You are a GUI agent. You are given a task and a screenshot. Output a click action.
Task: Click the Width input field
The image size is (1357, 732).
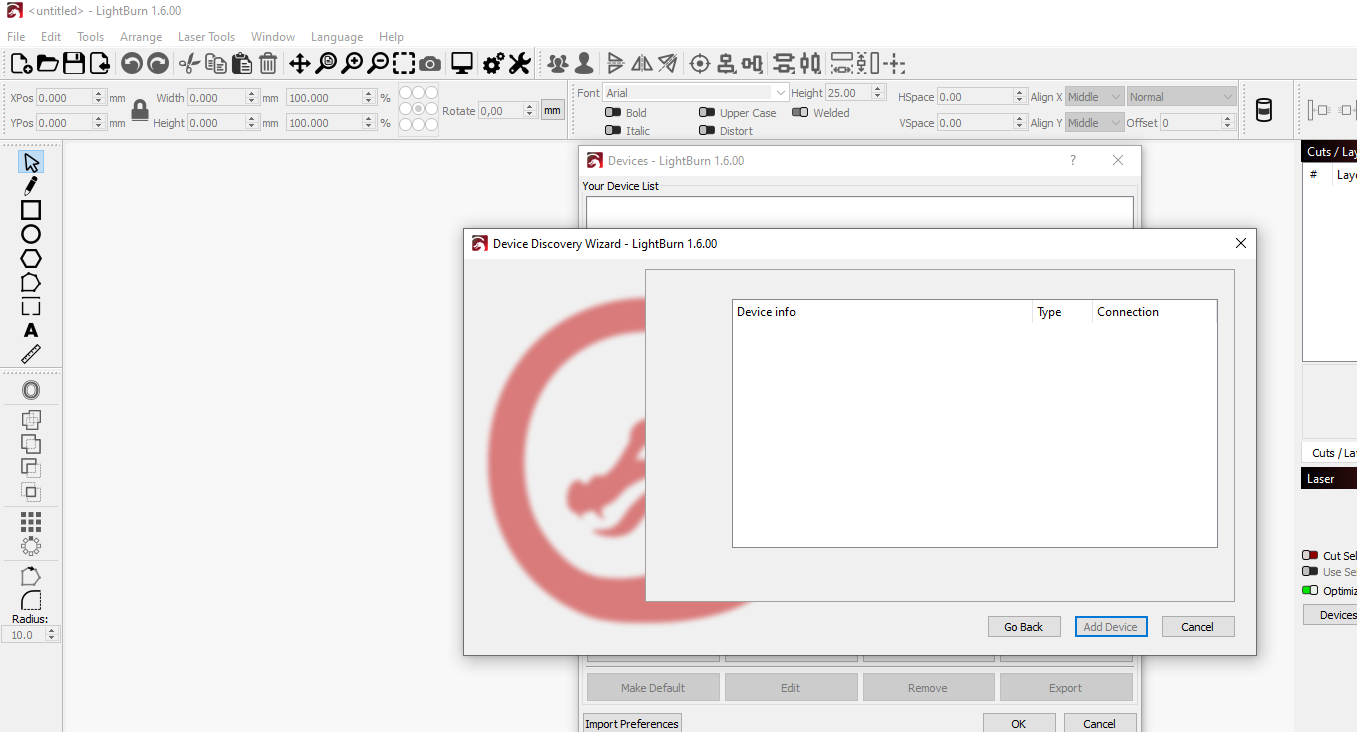point(223,98)
